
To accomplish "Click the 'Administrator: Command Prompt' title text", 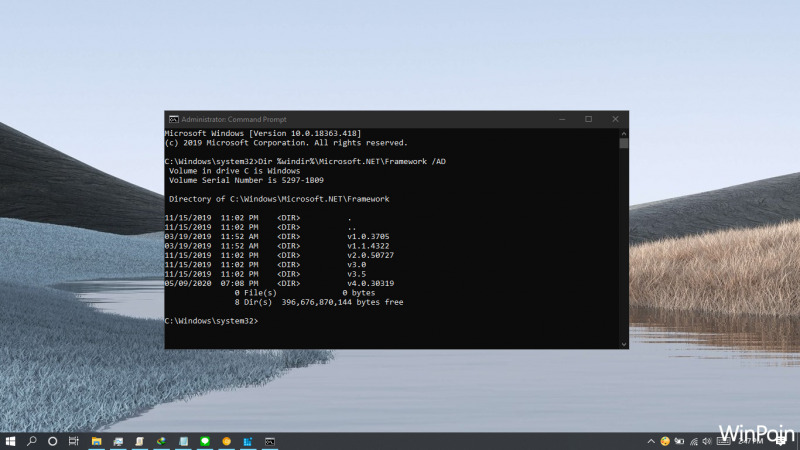I will [x=234, y=119].
